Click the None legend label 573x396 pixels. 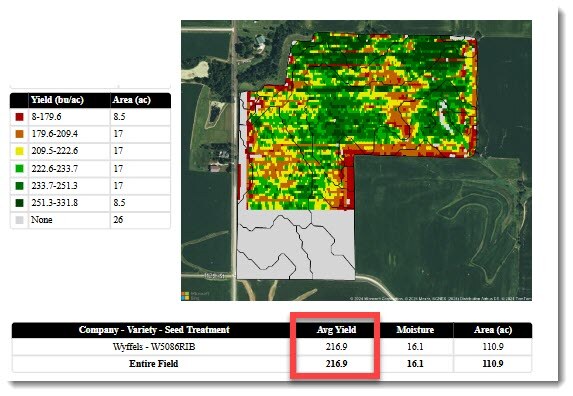42,220
